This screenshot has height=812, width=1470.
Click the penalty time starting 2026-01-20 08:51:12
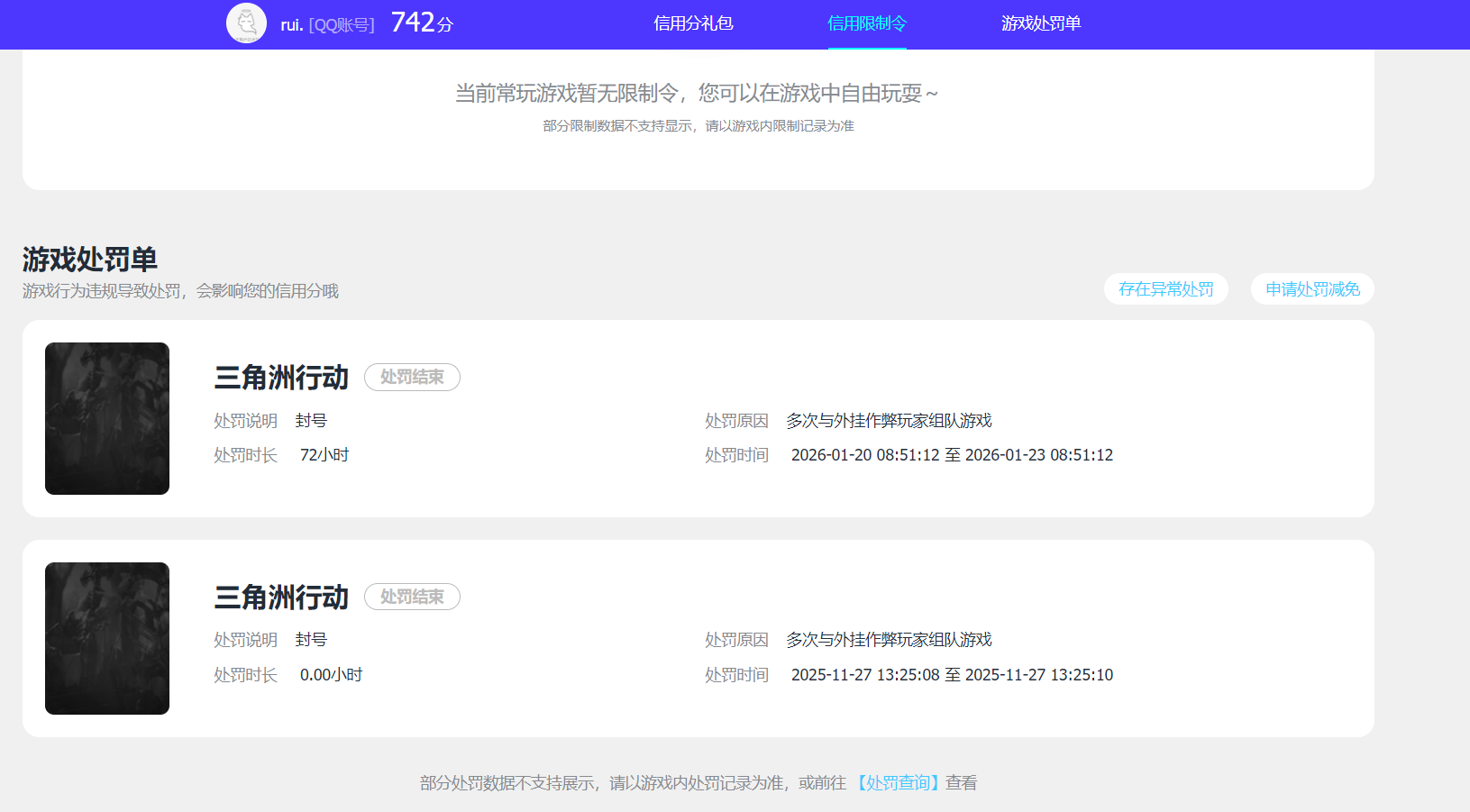tap(952, 455)
